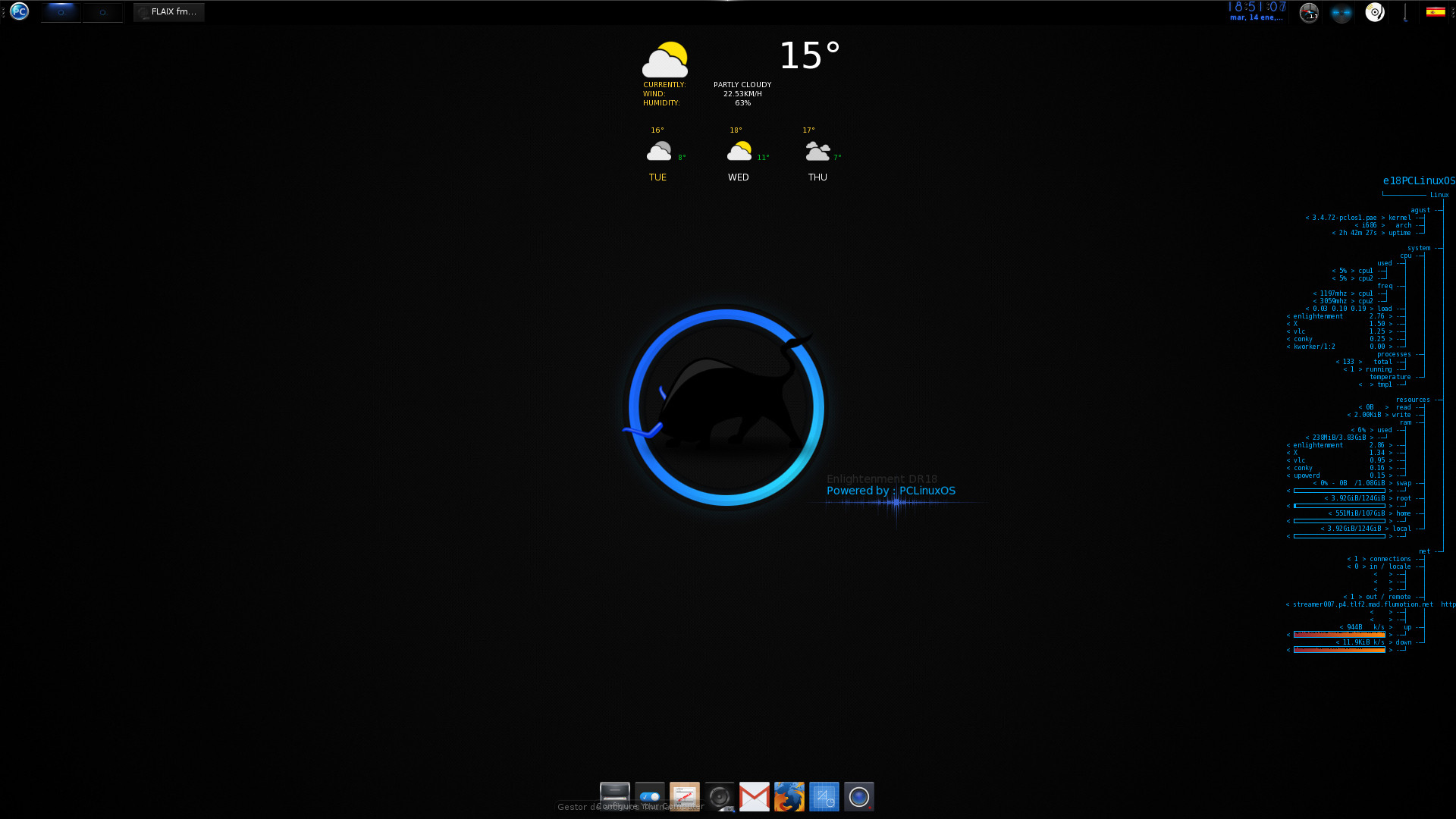
Task: Click the digital clock showing 18:51:07
Action: (x=1257, y=7)
